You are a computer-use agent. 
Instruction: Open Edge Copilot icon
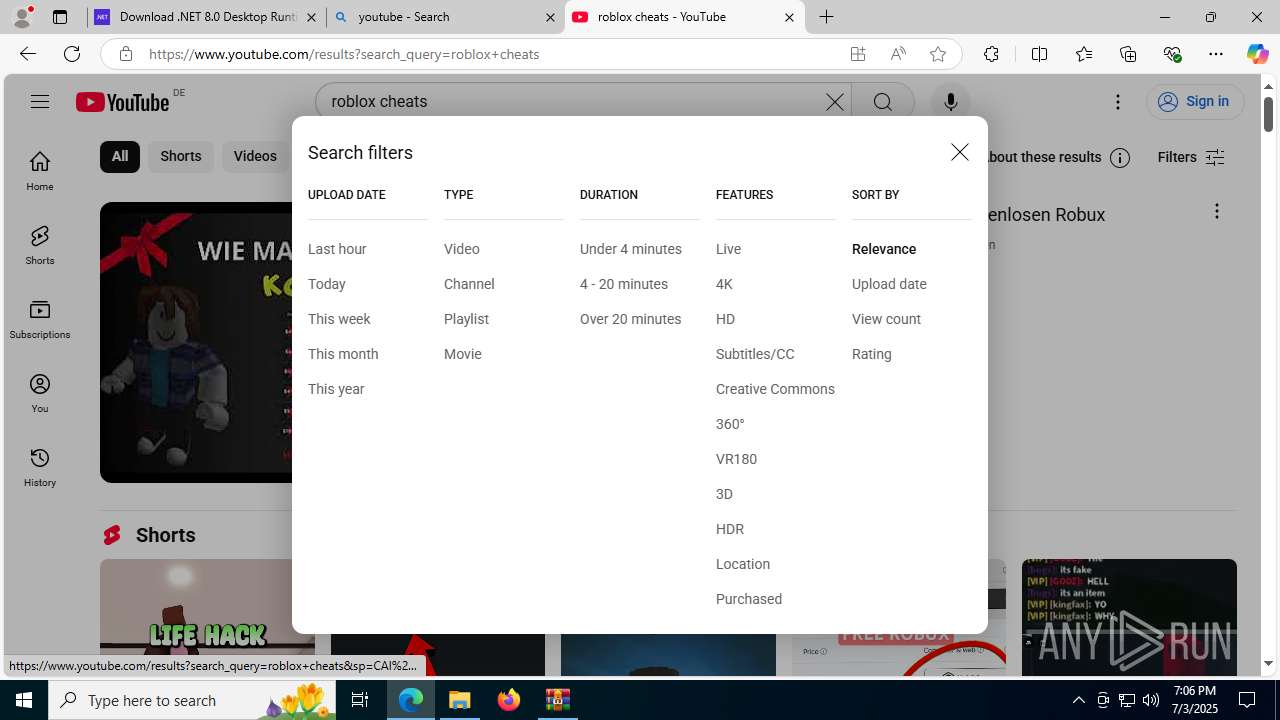click(x=1257, y=54)
